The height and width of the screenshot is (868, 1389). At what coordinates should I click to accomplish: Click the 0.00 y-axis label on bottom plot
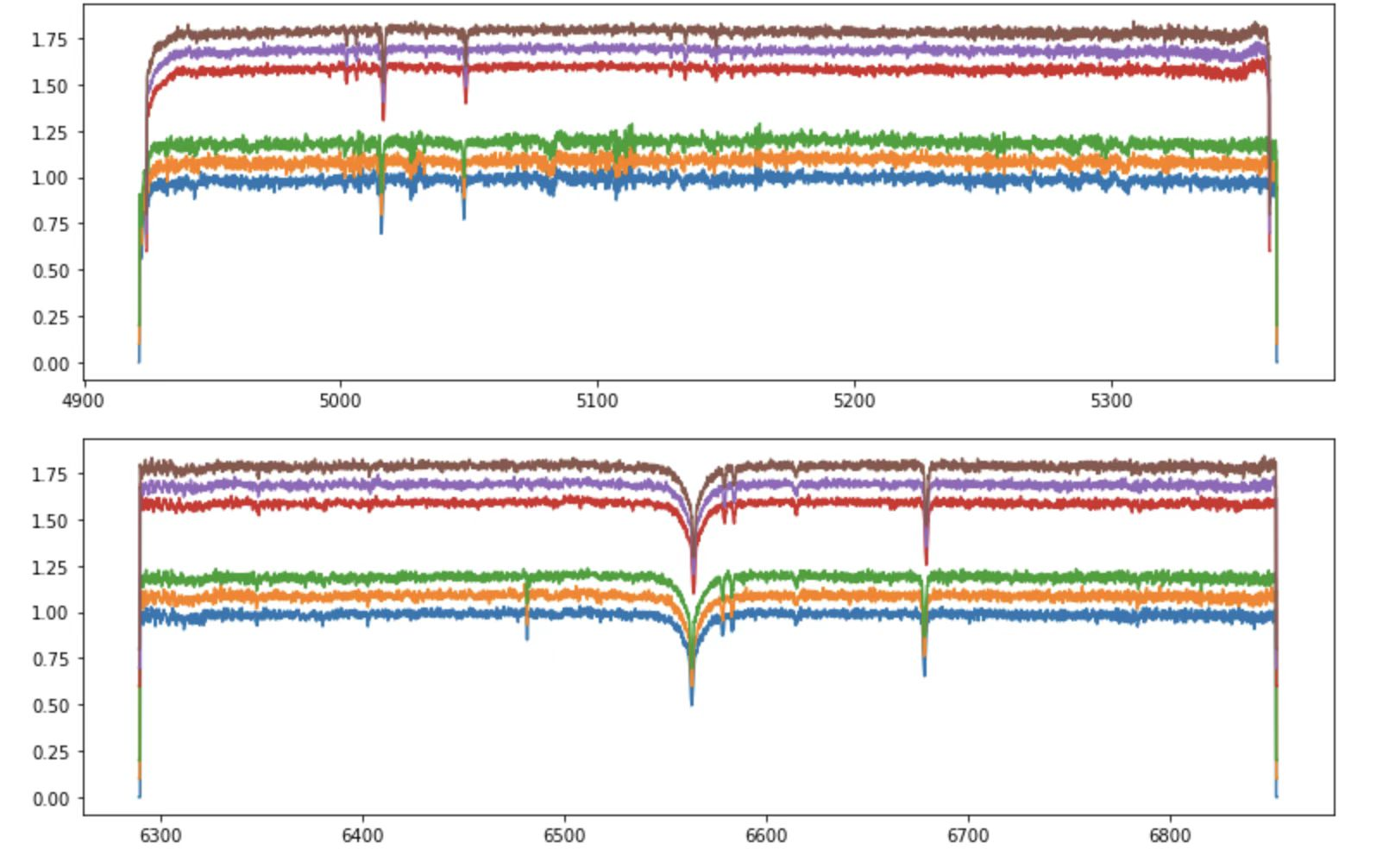tap(48, 799)
